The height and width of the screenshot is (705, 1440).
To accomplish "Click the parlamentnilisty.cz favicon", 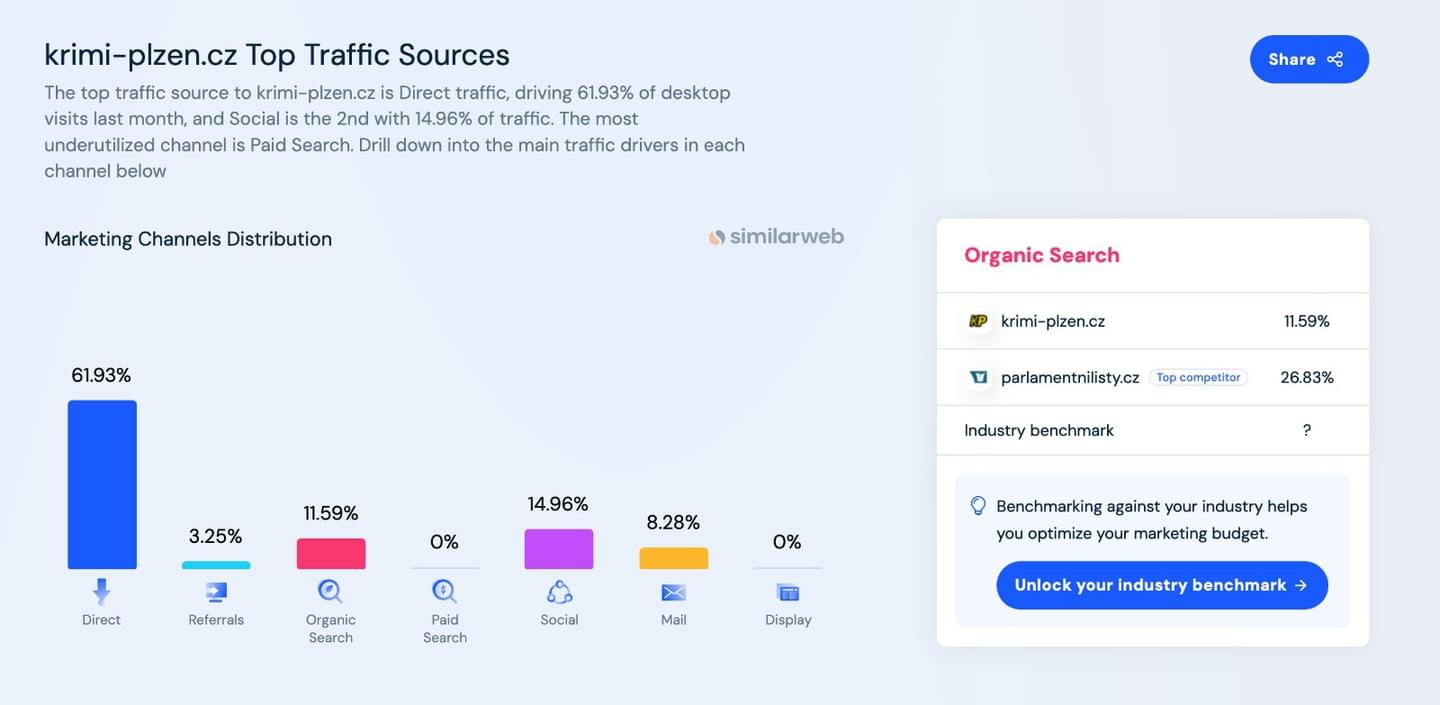I will click(x=978, y=377).
